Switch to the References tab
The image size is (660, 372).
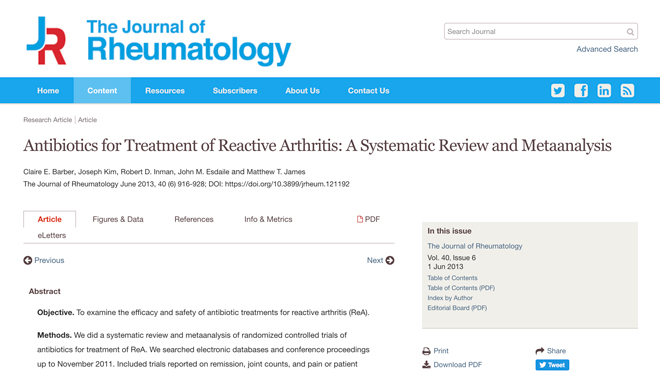click(x=194, y=219)
